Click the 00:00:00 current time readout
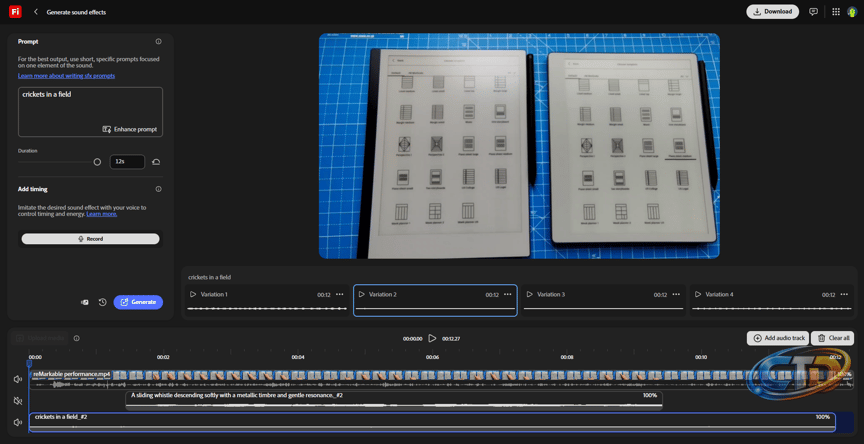Image resolution: width=864 pixels, height=444 pixels. click(x=412, y=339)
